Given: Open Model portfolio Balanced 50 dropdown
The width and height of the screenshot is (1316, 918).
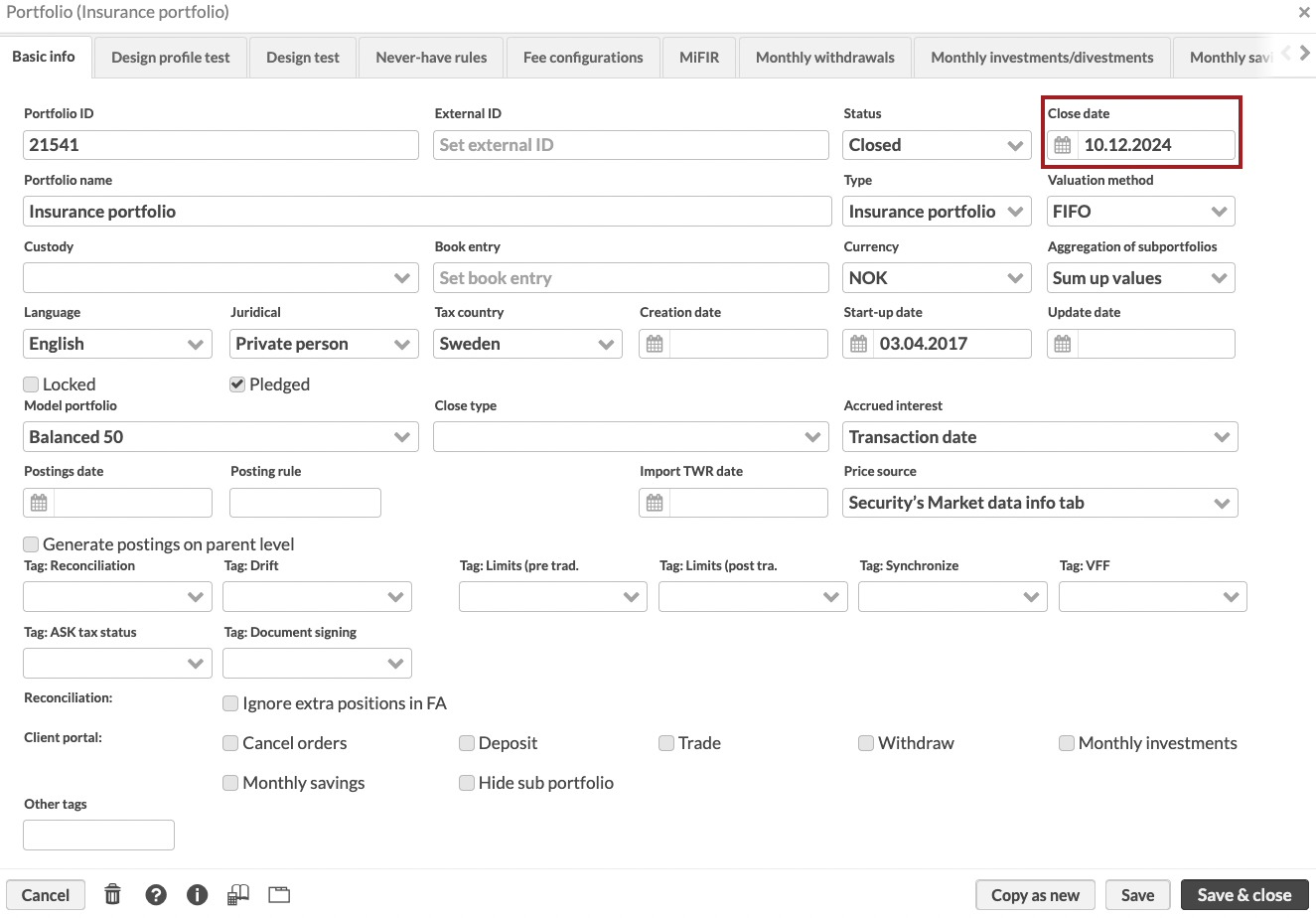Looking at the screenshot, I should click(x=220, y=437).
